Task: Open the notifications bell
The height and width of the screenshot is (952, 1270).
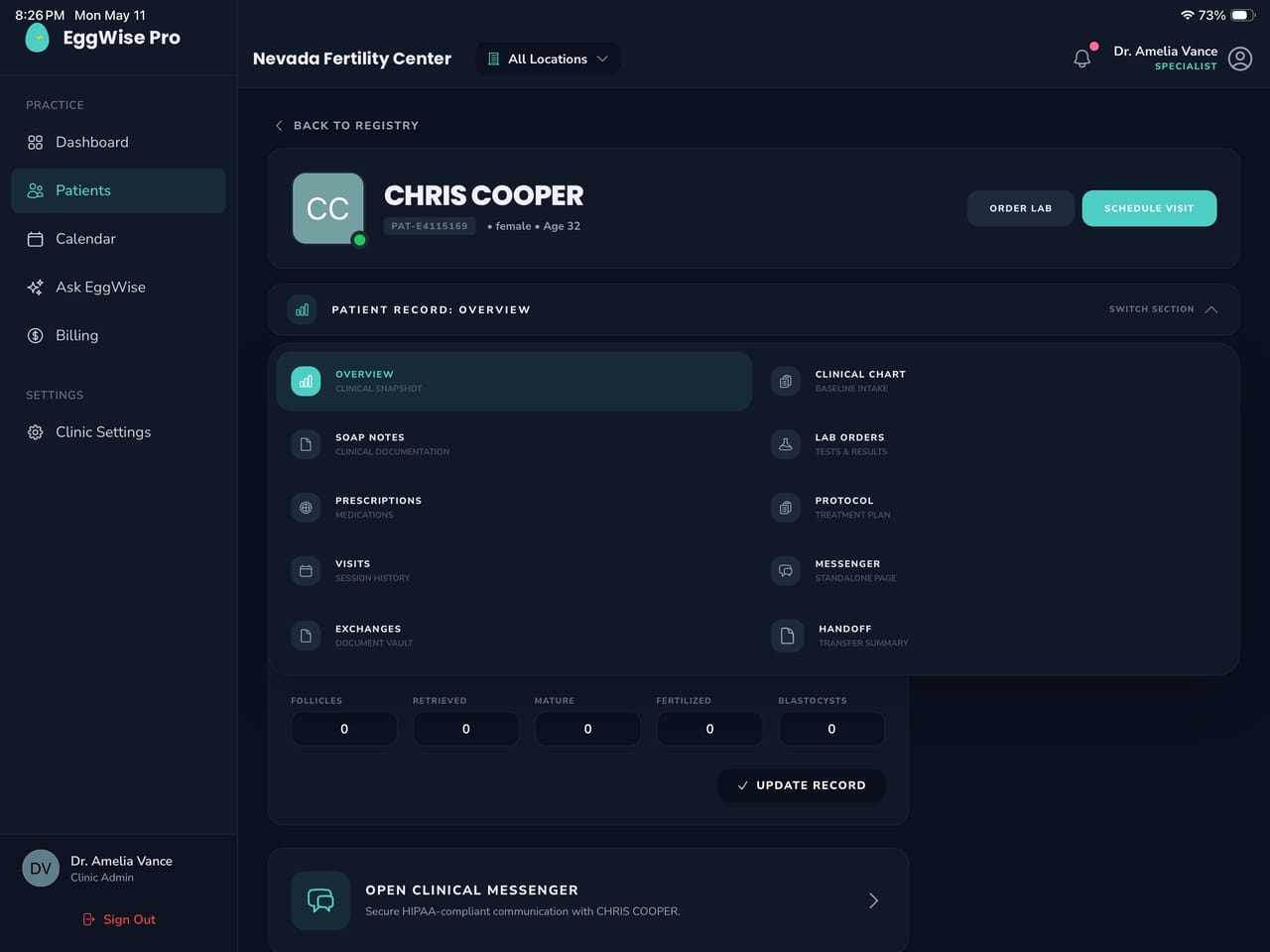Action: [x=1082, y=59]
